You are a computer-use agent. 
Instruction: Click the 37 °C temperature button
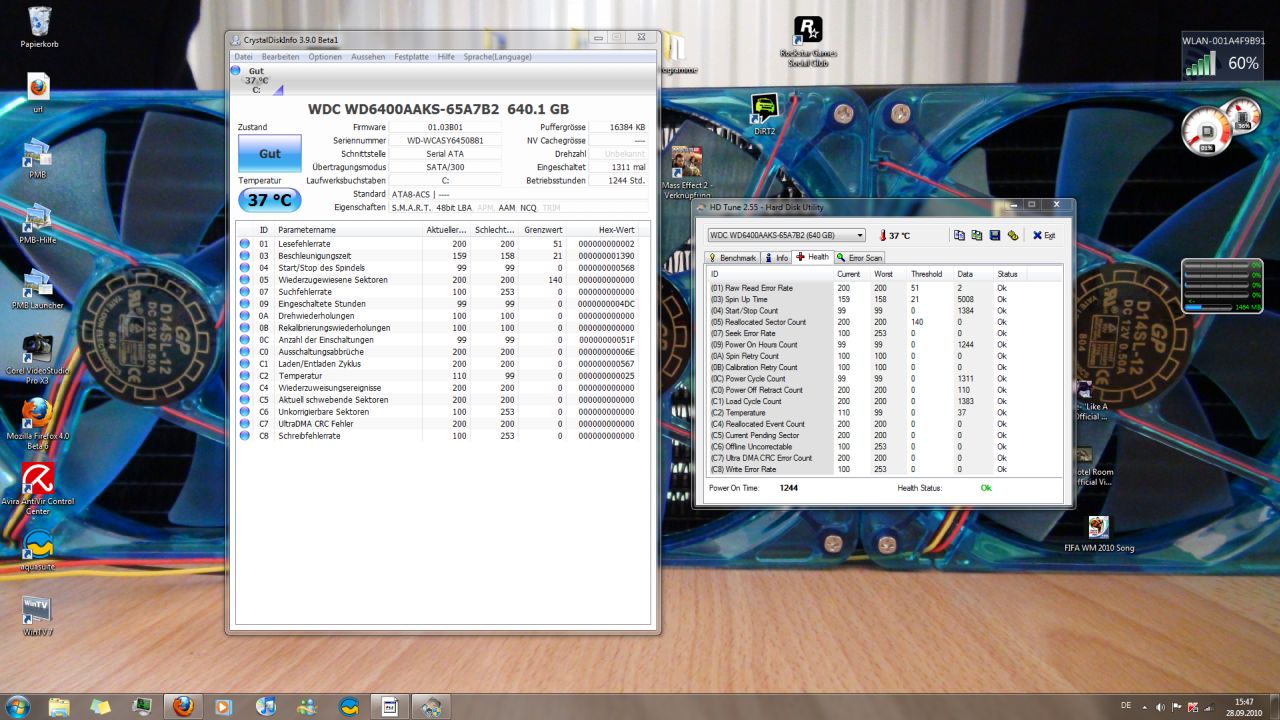pos(269,200)
